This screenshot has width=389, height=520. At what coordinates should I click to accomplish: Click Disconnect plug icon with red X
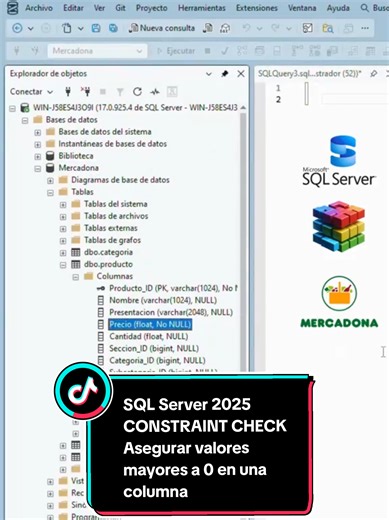coord(86,91)
